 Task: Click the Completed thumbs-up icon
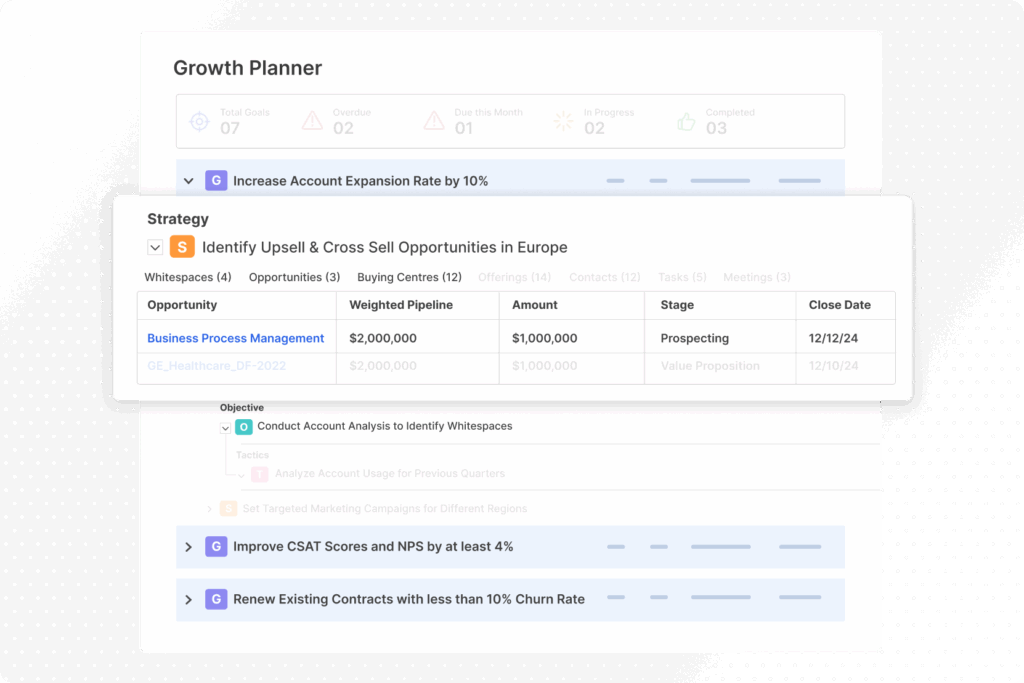(686, 121)
